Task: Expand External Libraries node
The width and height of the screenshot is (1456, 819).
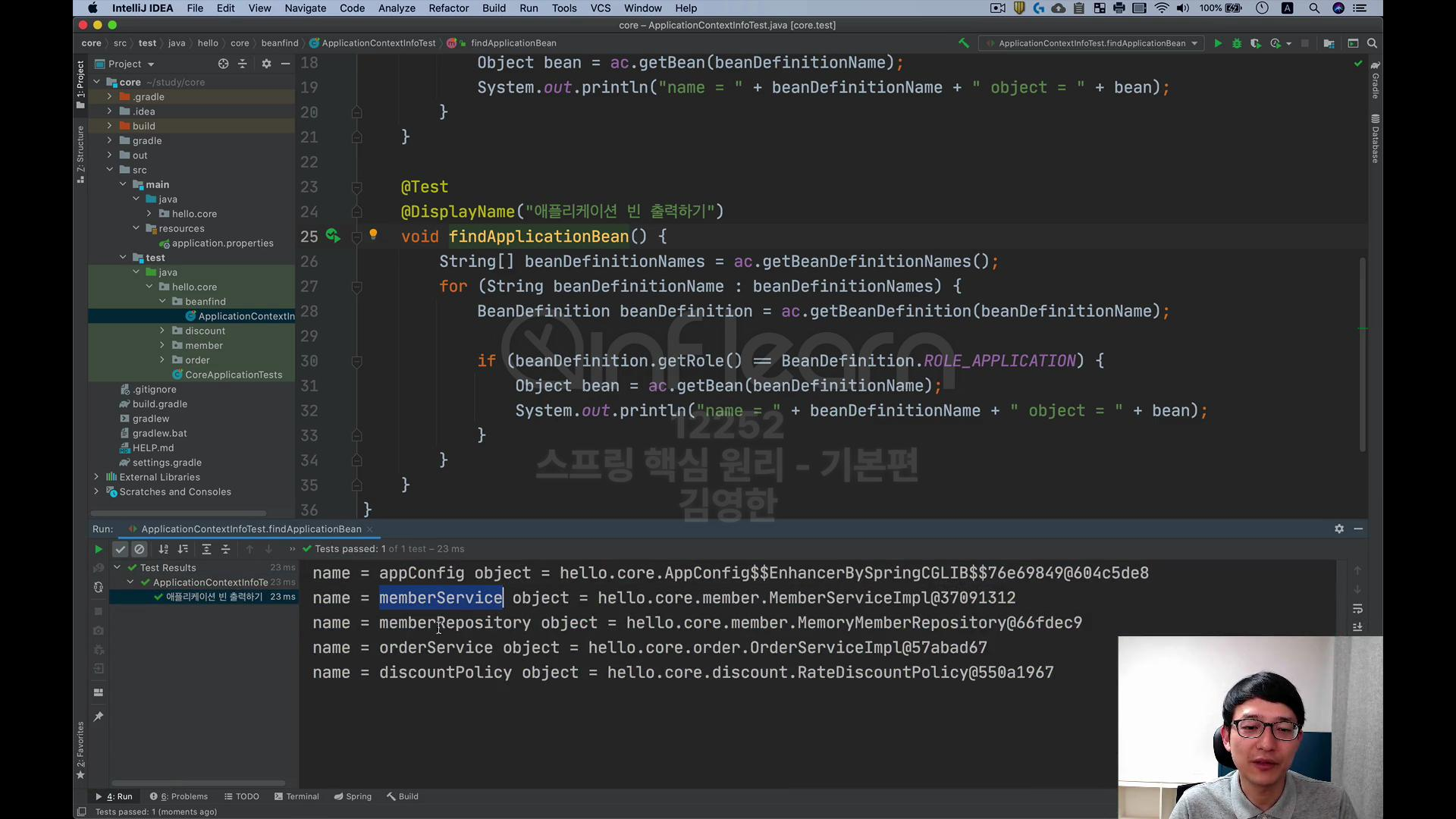Action: 96,477
